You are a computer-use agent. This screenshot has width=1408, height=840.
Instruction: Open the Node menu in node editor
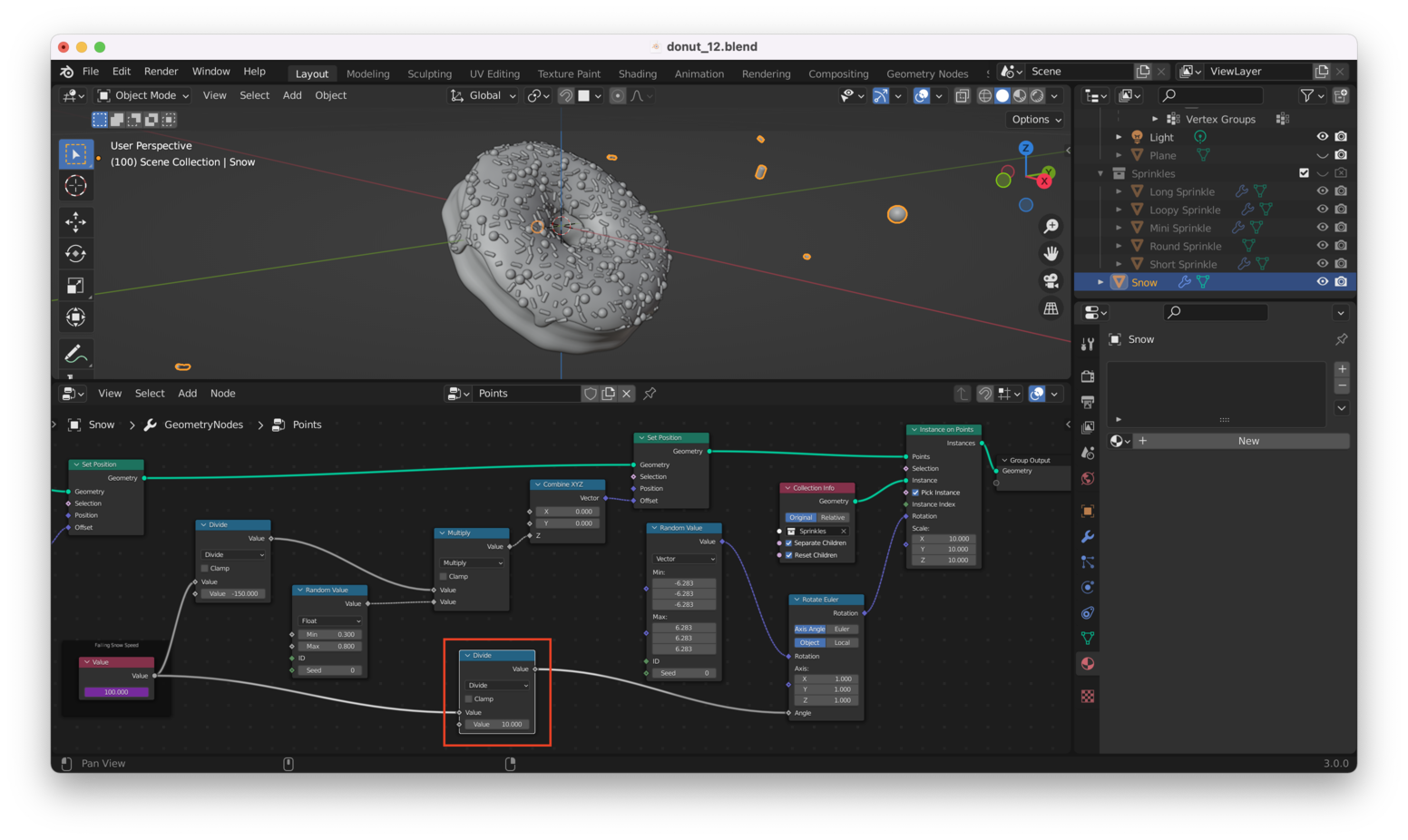coord(222,394)
